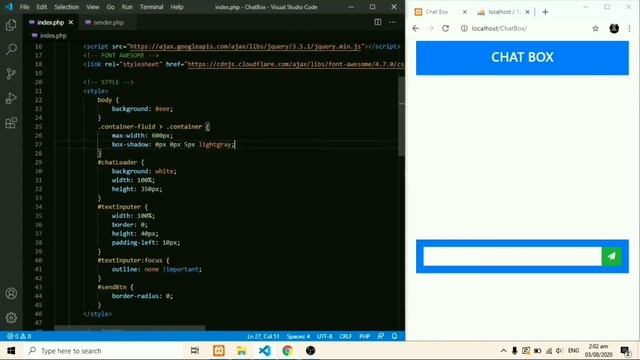The width and height of the screenshot is (640, 360).
Task: Open the Run menu
Action: coord(127,7)
